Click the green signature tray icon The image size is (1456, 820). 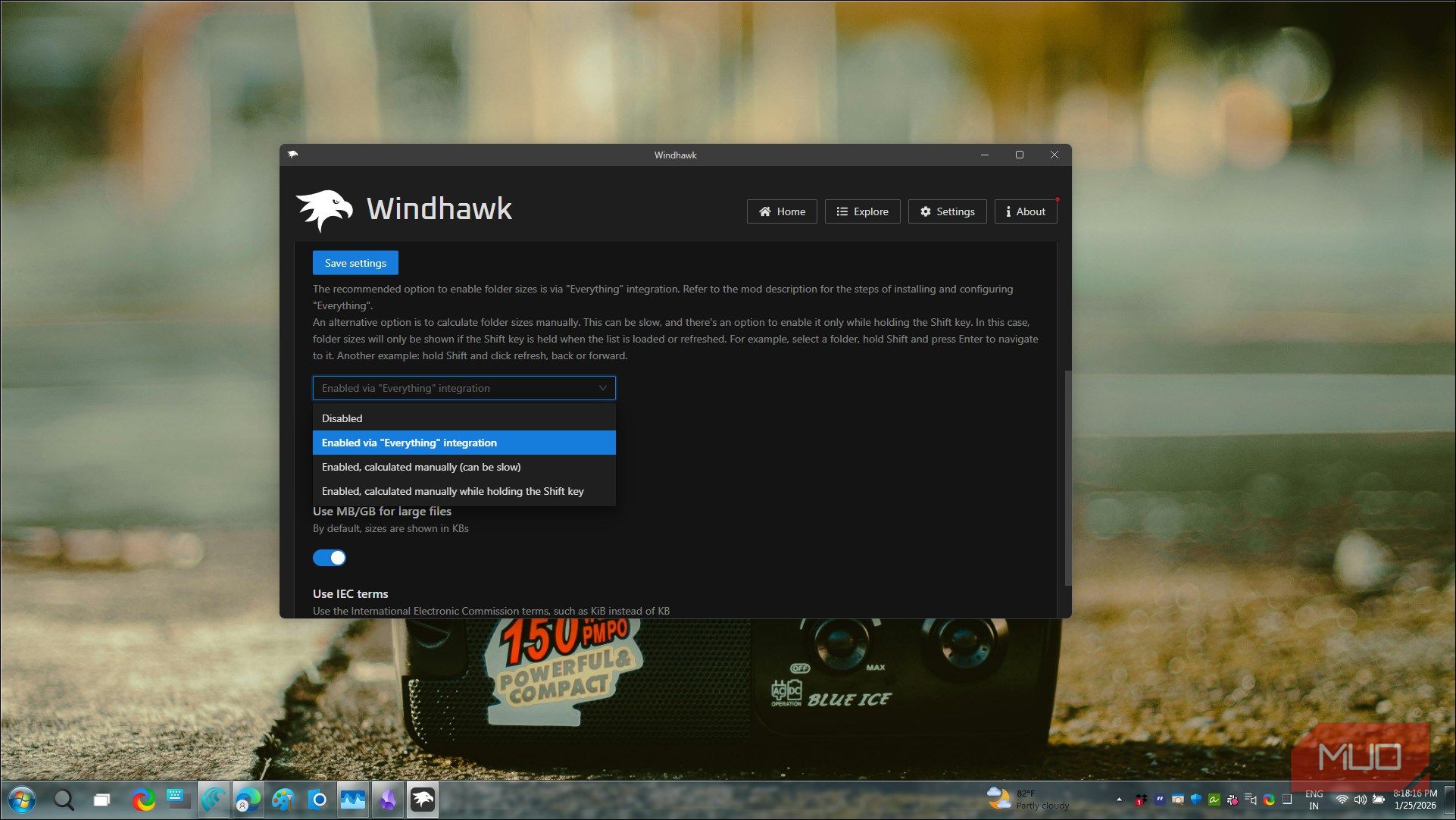pyautogui.click(x=1214, y=800)
